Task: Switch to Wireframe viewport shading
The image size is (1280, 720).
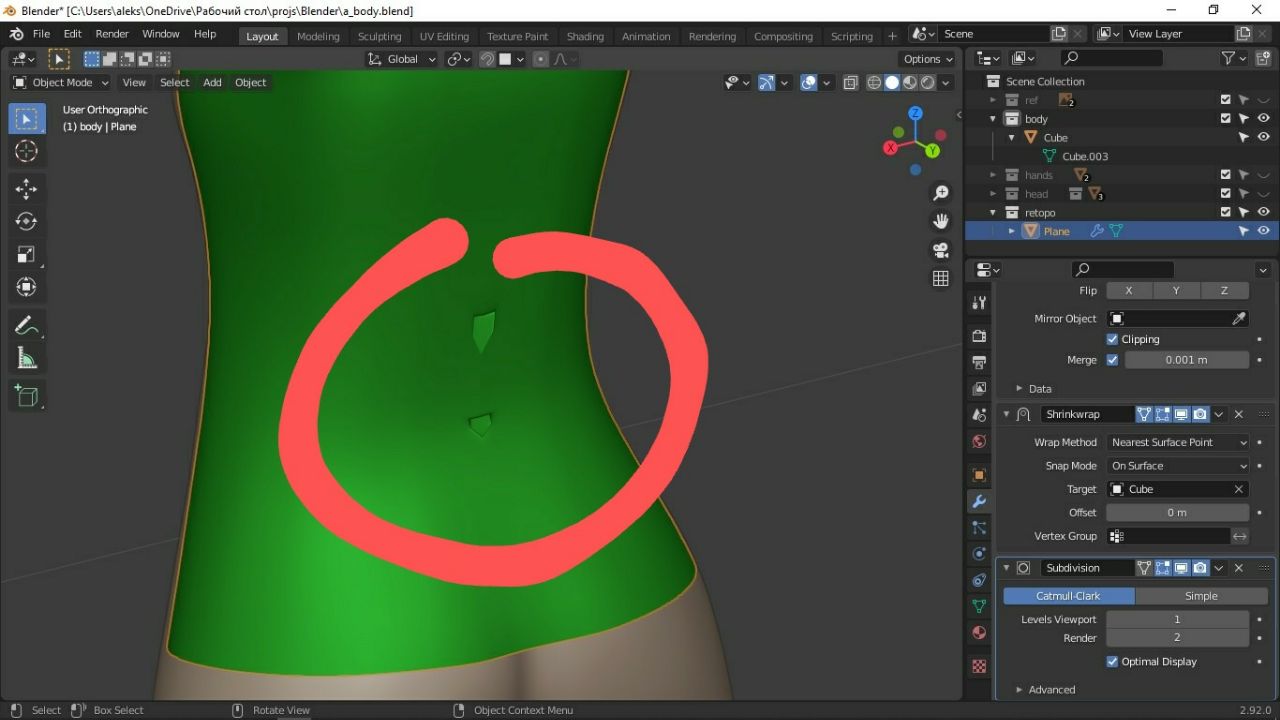Action: pyautogui.click(x=874, y=83)
